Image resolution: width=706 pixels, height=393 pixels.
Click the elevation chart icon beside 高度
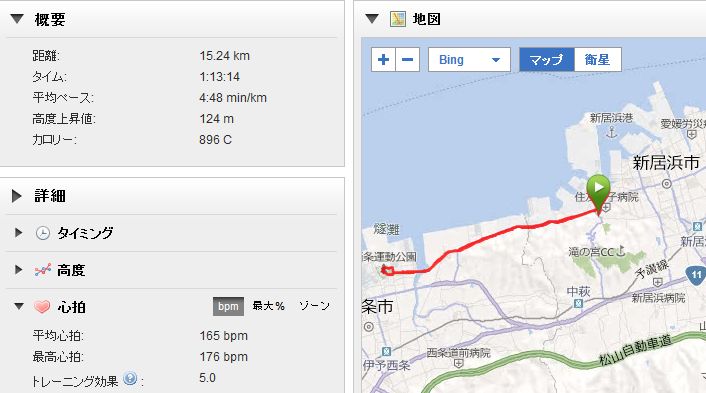[43, 270]
